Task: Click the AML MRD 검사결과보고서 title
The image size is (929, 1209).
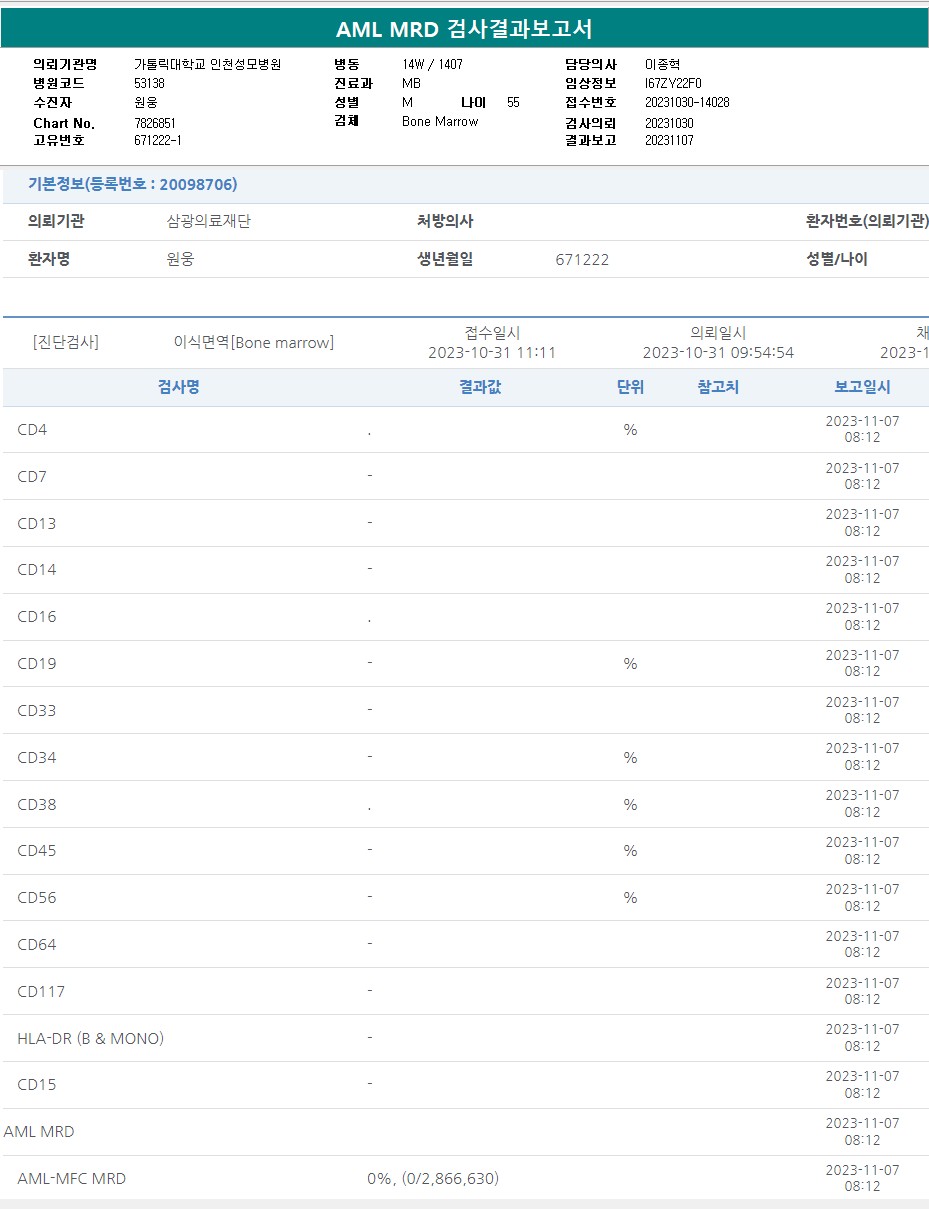Action: point(464,29)
